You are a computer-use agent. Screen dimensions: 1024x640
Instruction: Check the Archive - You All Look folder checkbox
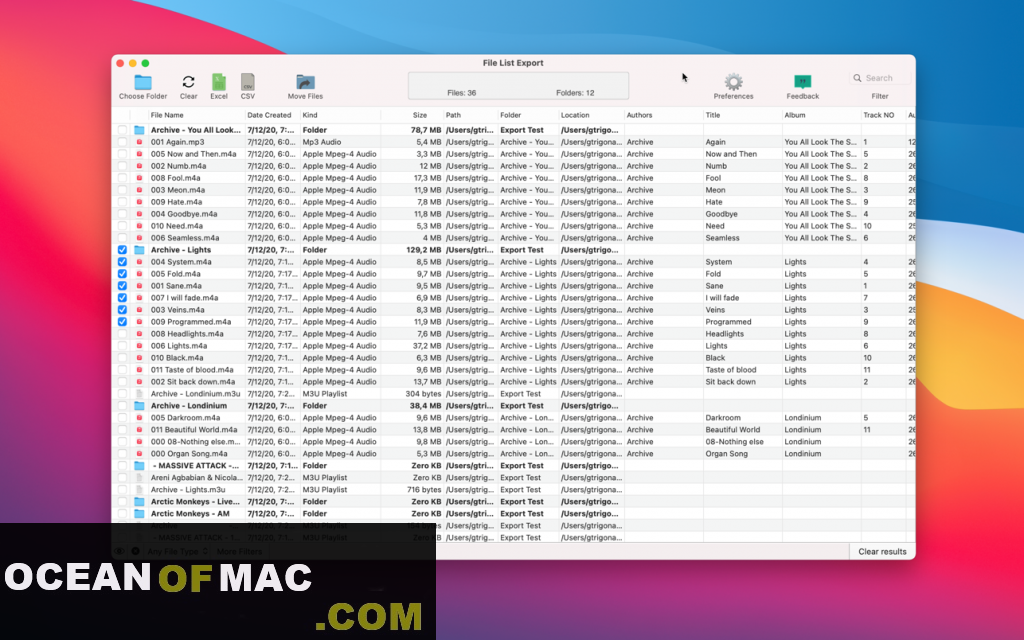pyautogui.click(x=122, y=130)
